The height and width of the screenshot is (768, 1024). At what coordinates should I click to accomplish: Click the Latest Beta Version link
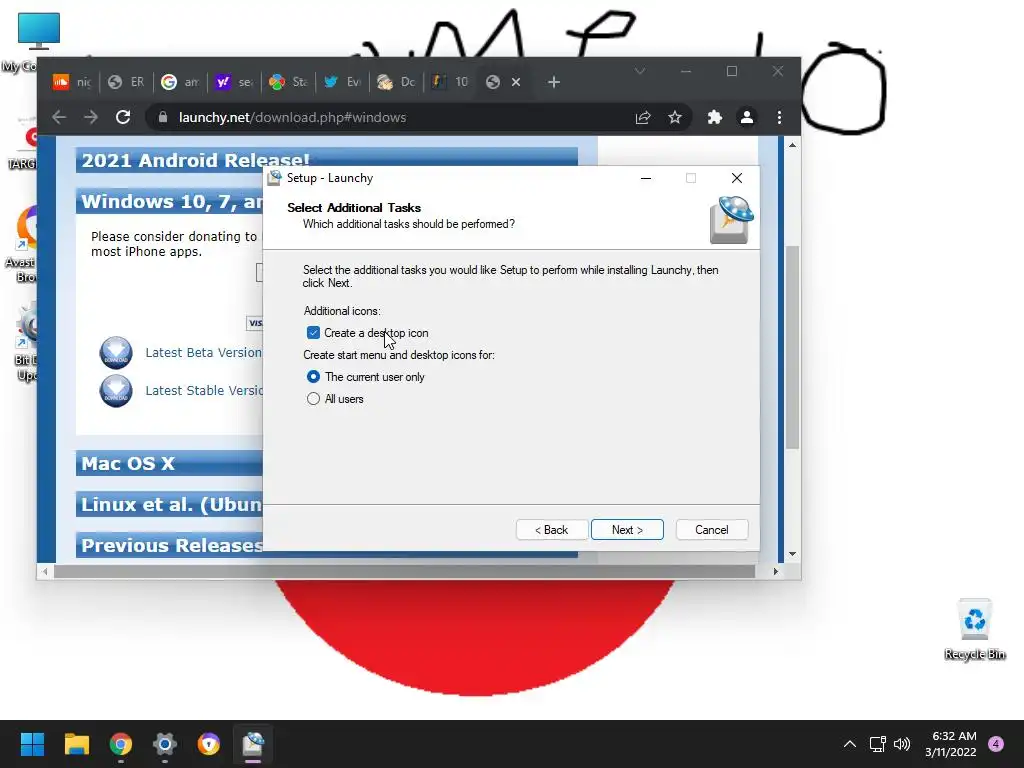(203, 353)
